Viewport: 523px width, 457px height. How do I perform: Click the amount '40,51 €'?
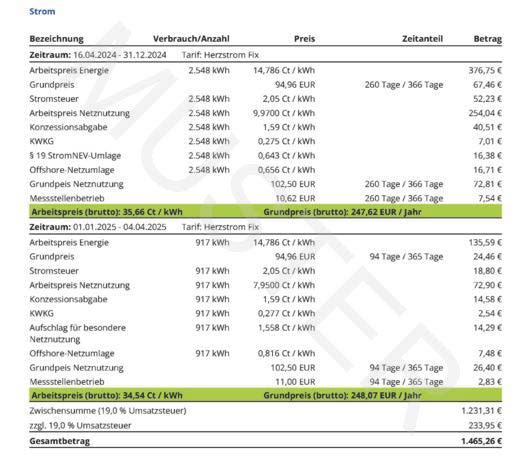[x=487, y=127]
